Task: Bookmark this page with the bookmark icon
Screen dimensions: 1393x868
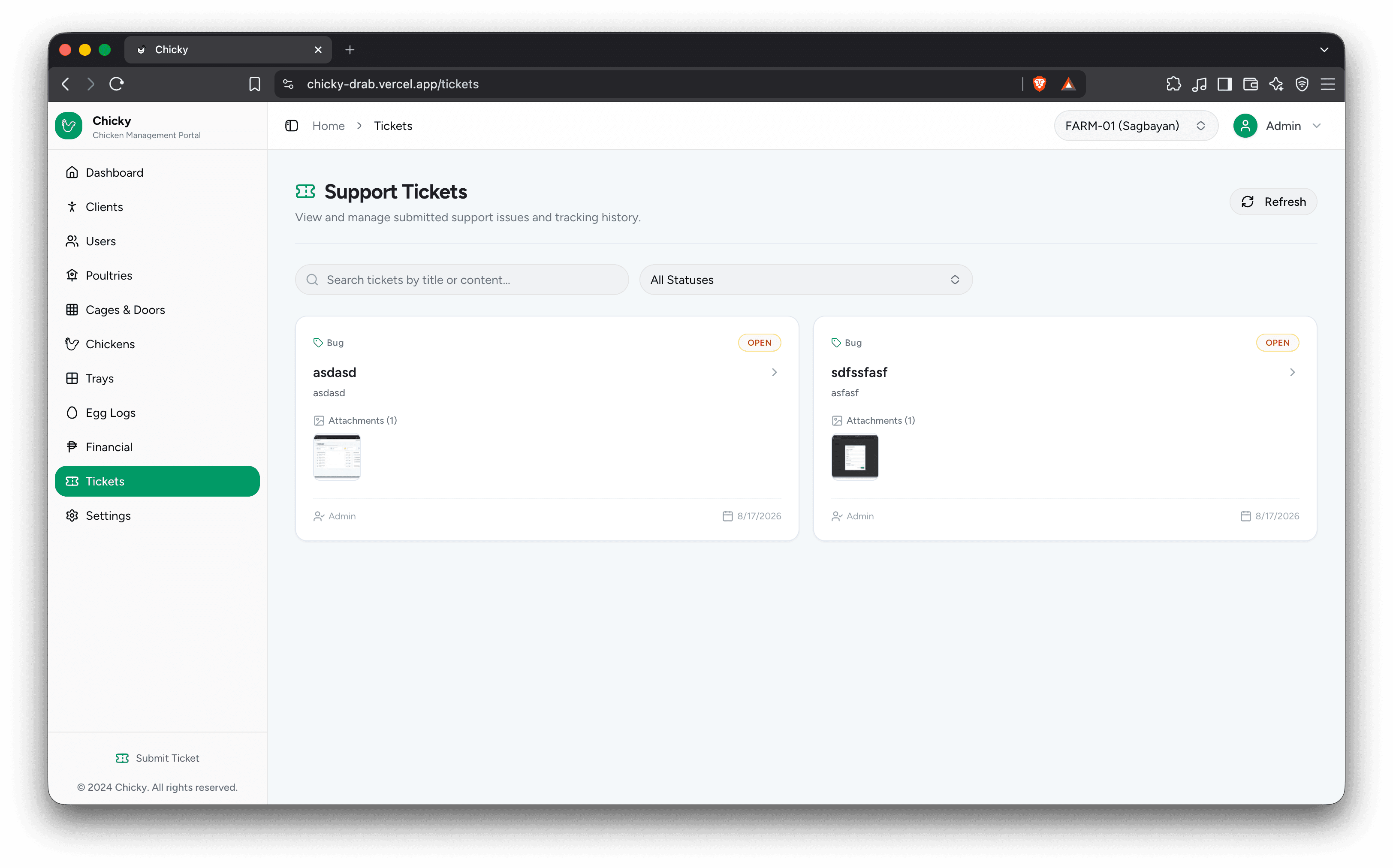Action: pyautogui.click(x=254, y=84)
